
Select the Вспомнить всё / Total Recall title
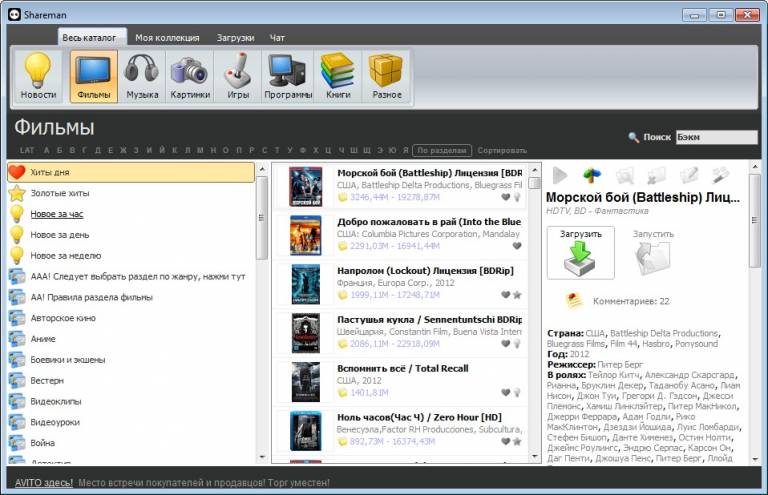click(x=403, y=368)
